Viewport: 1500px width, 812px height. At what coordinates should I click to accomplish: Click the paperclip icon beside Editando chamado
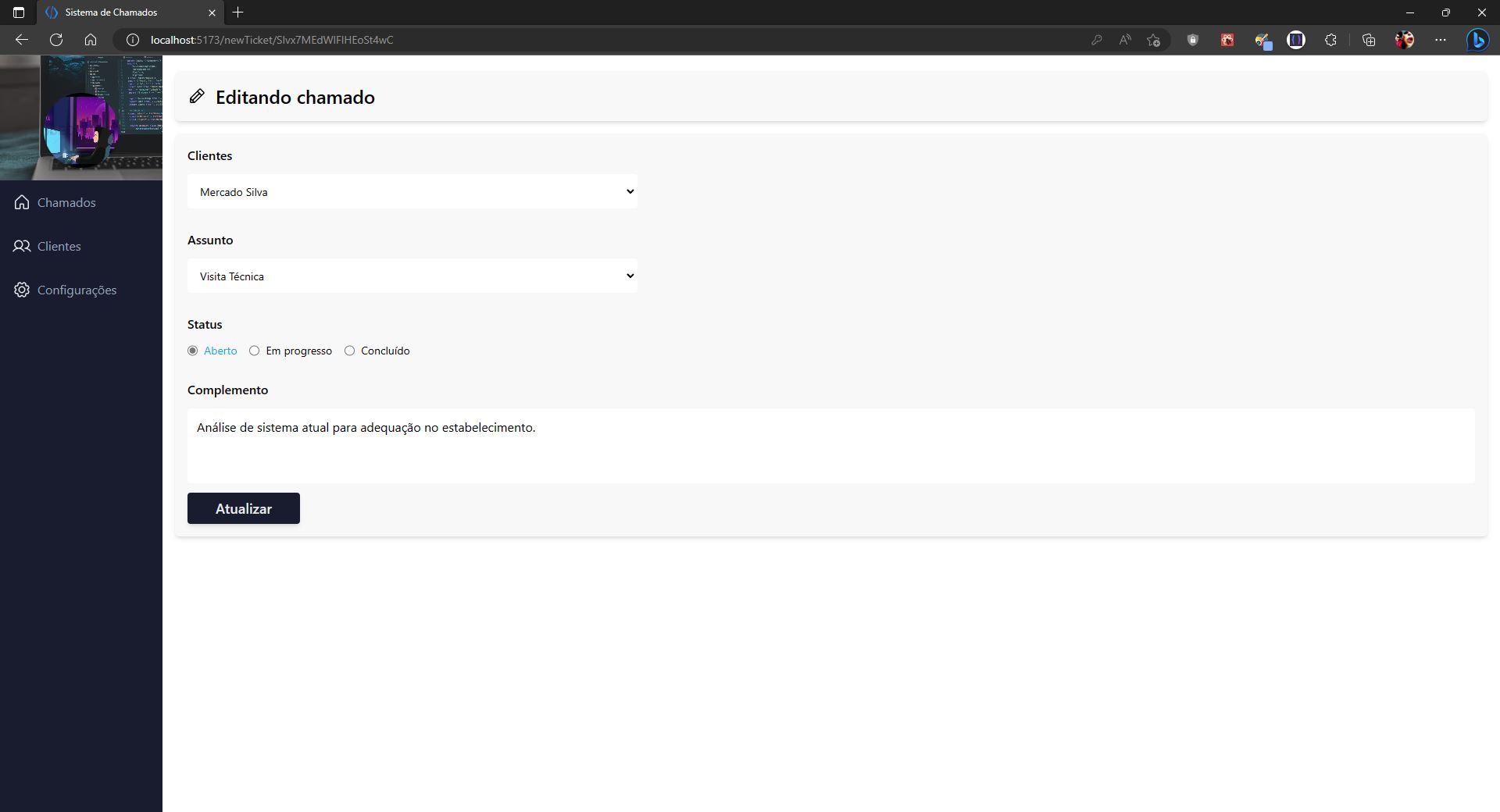pyautogui.click(x=196, y=95)
